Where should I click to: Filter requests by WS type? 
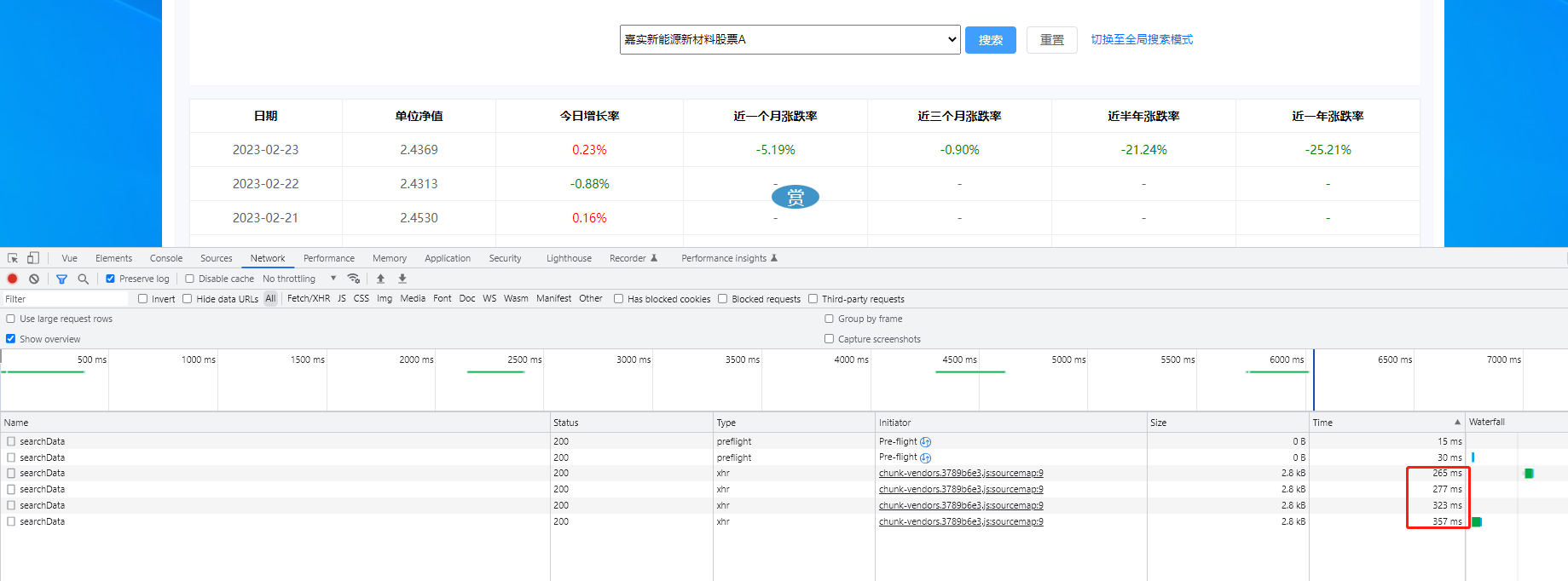click(x=489, y=298)
